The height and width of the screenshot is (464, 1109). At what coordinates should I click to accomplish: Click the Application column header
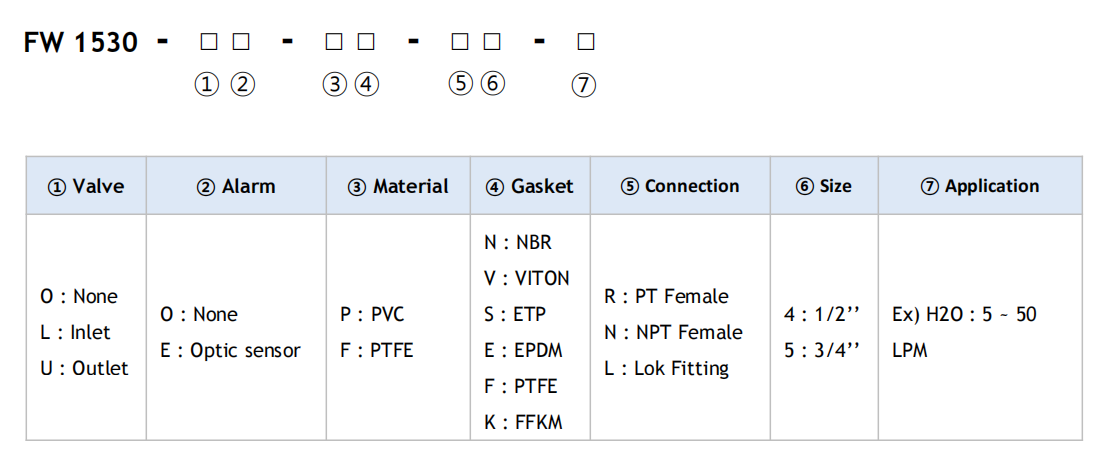[x=980, y=186]
